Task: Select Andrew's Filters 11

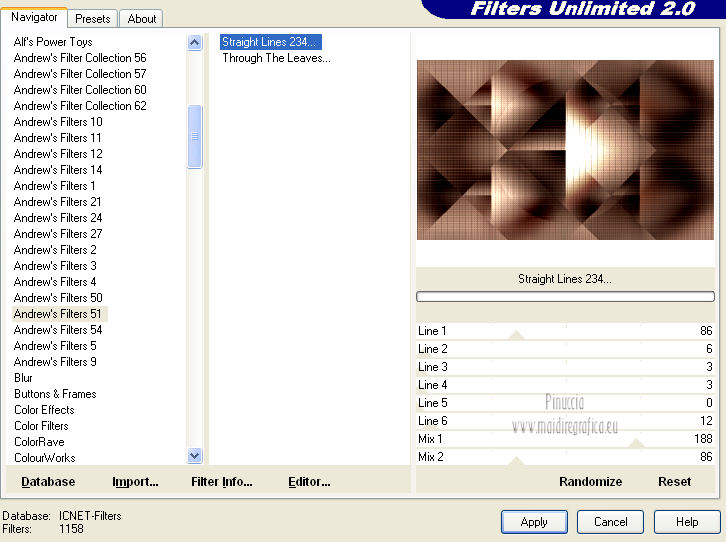Action: tap(57, 137)
